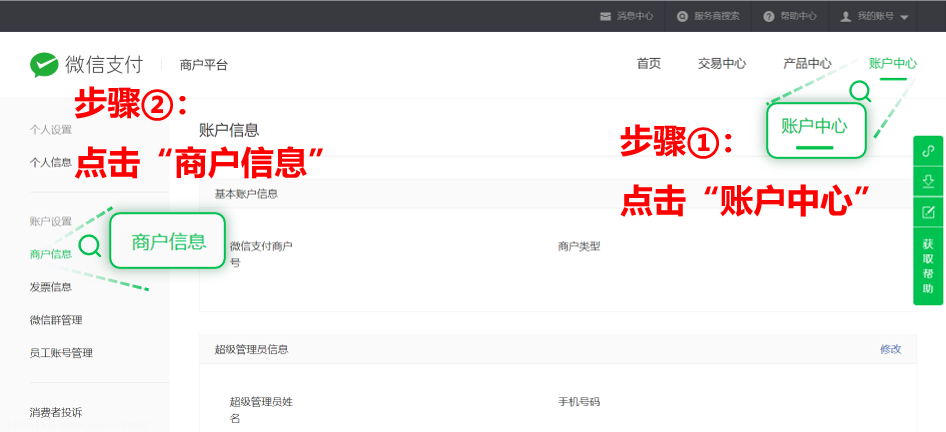Click the 商户类型 field label
Viewport: 946px width, 432px height.
(579, 247)
